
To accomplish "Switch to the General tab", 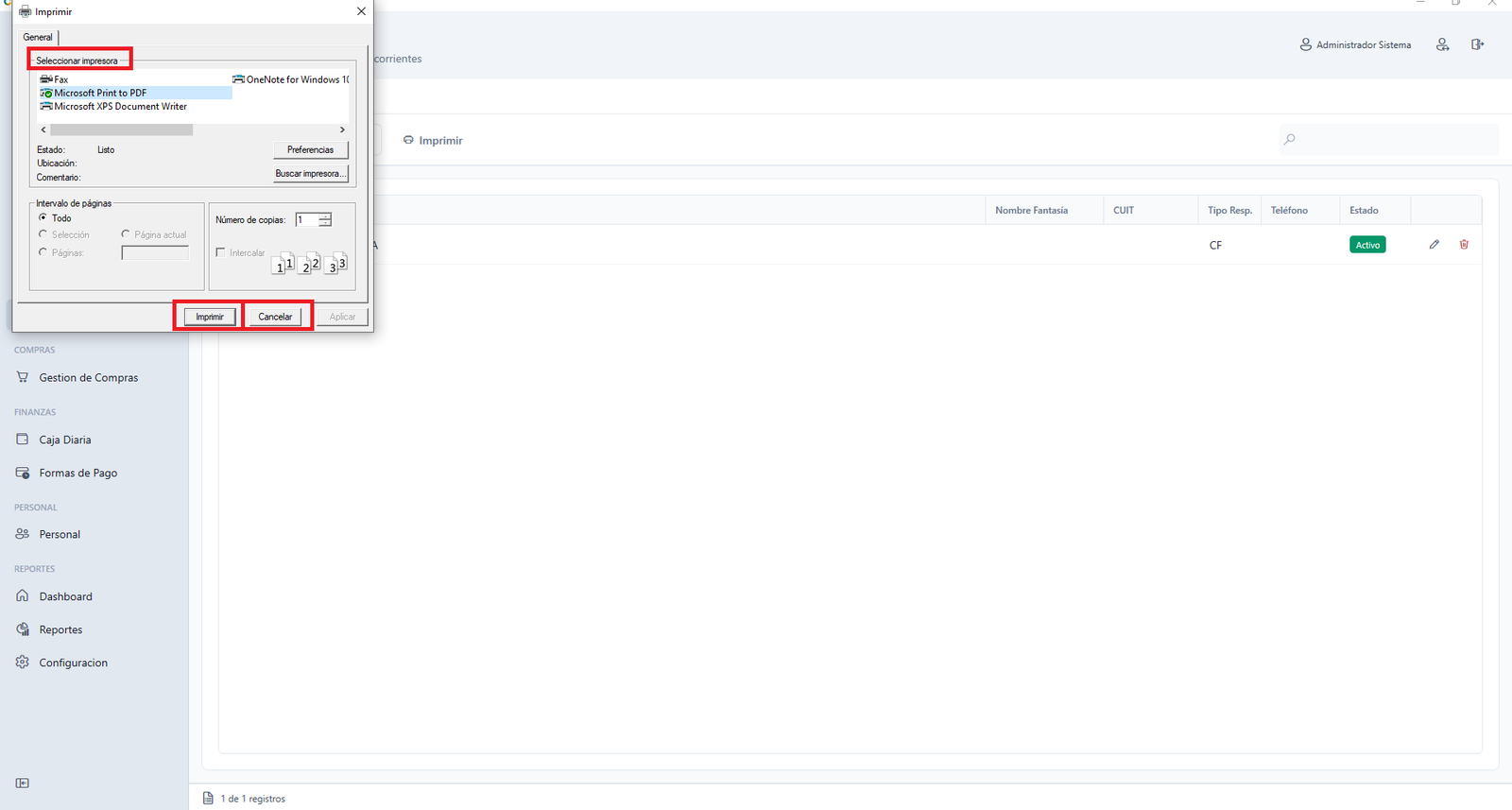I will 38,37.
